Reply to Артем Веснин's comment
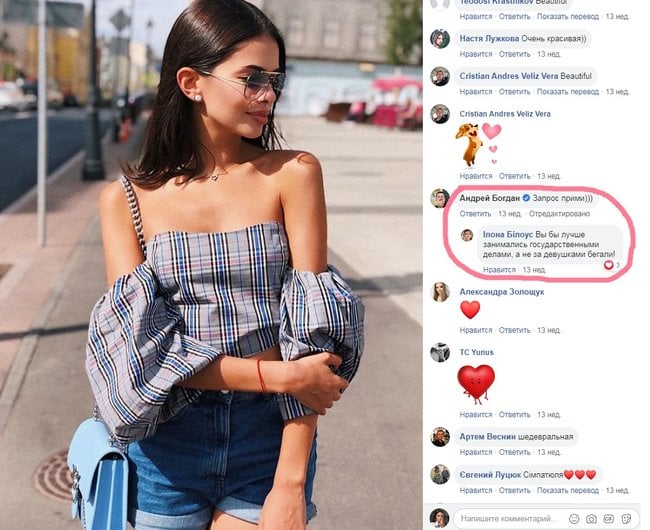 point(514,452)
